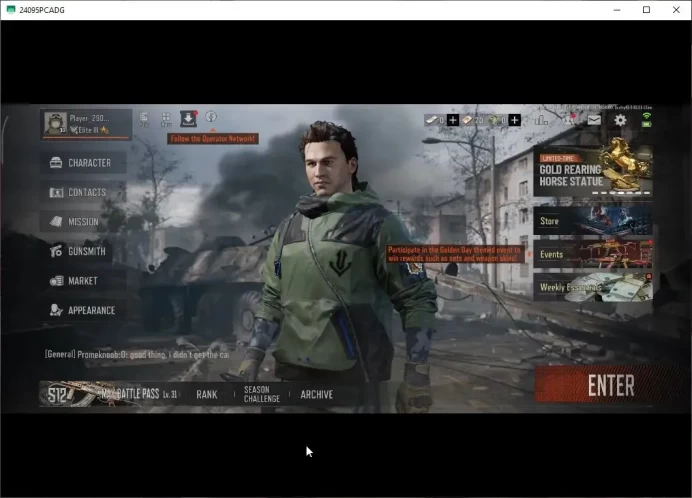Open the leaderboard bar-chart icon
Viewport: 692px width, 498px height.
541,120
